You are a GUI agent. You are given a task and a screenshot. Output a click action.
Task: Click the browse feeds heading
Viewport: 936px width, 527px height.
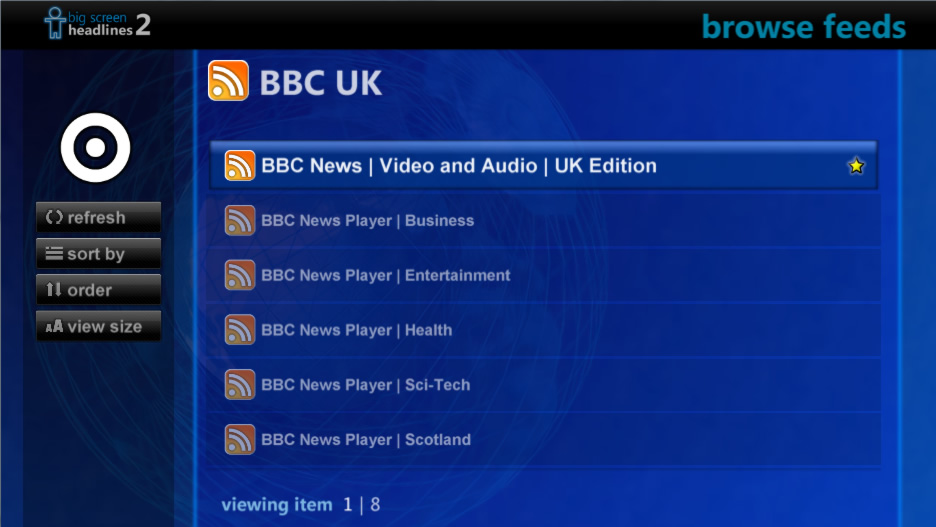pyautogui.click(x=803, y=27)
